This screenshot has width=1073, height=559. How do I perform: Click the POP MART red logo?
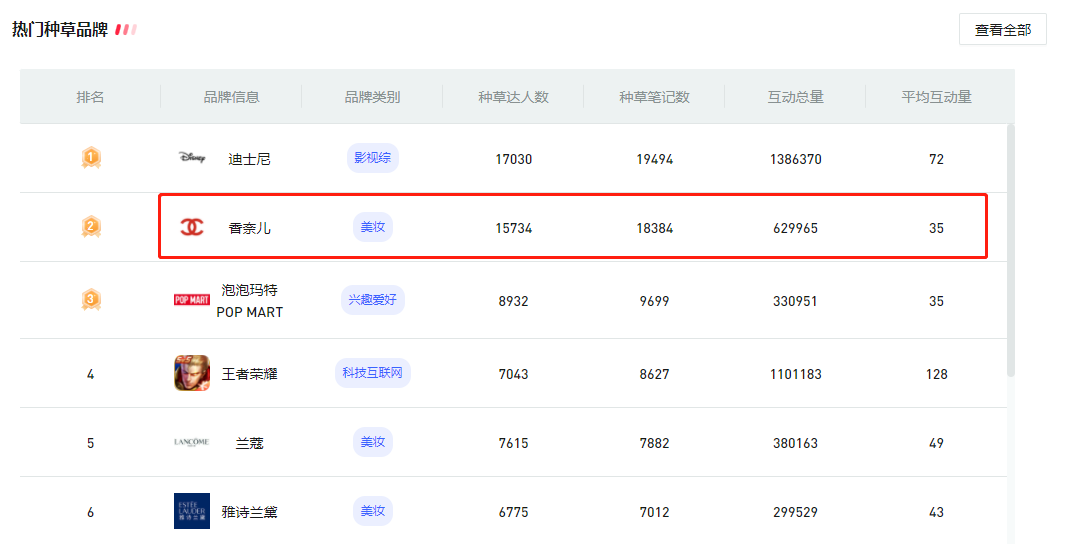pyautogui.click(x=192, y=300)
